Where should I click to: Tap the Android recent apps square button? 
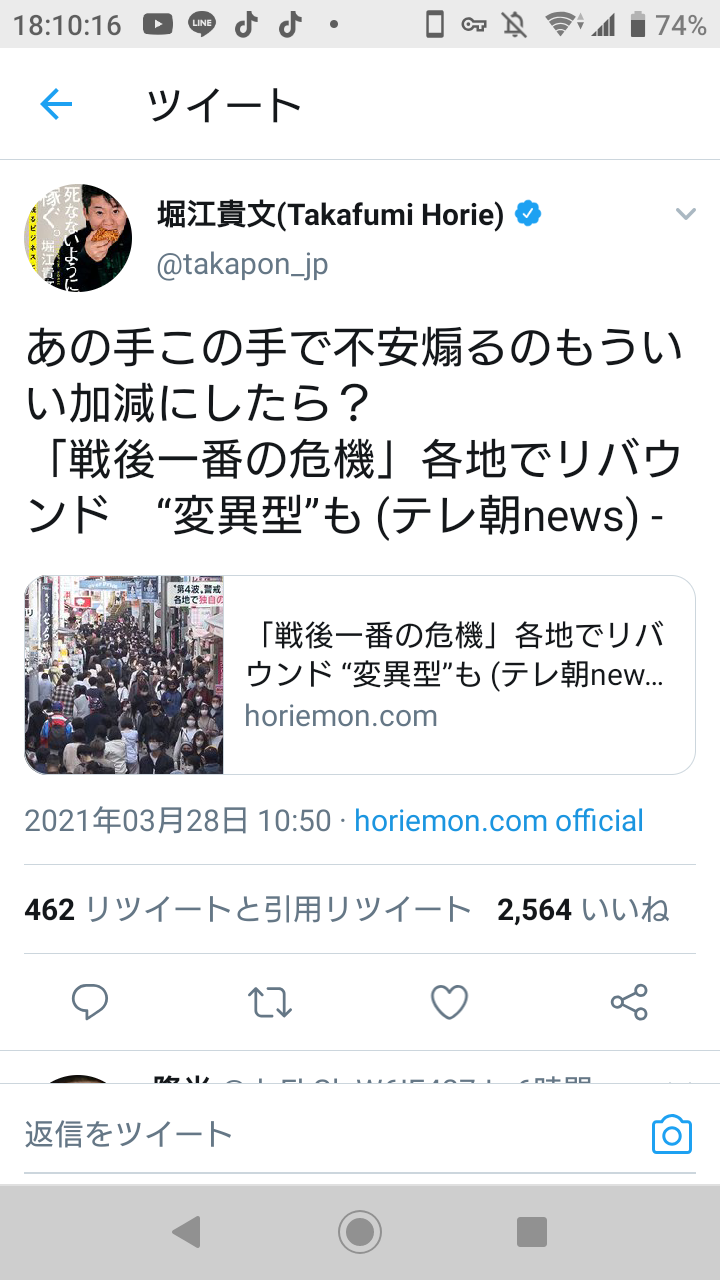point(532,1232)
